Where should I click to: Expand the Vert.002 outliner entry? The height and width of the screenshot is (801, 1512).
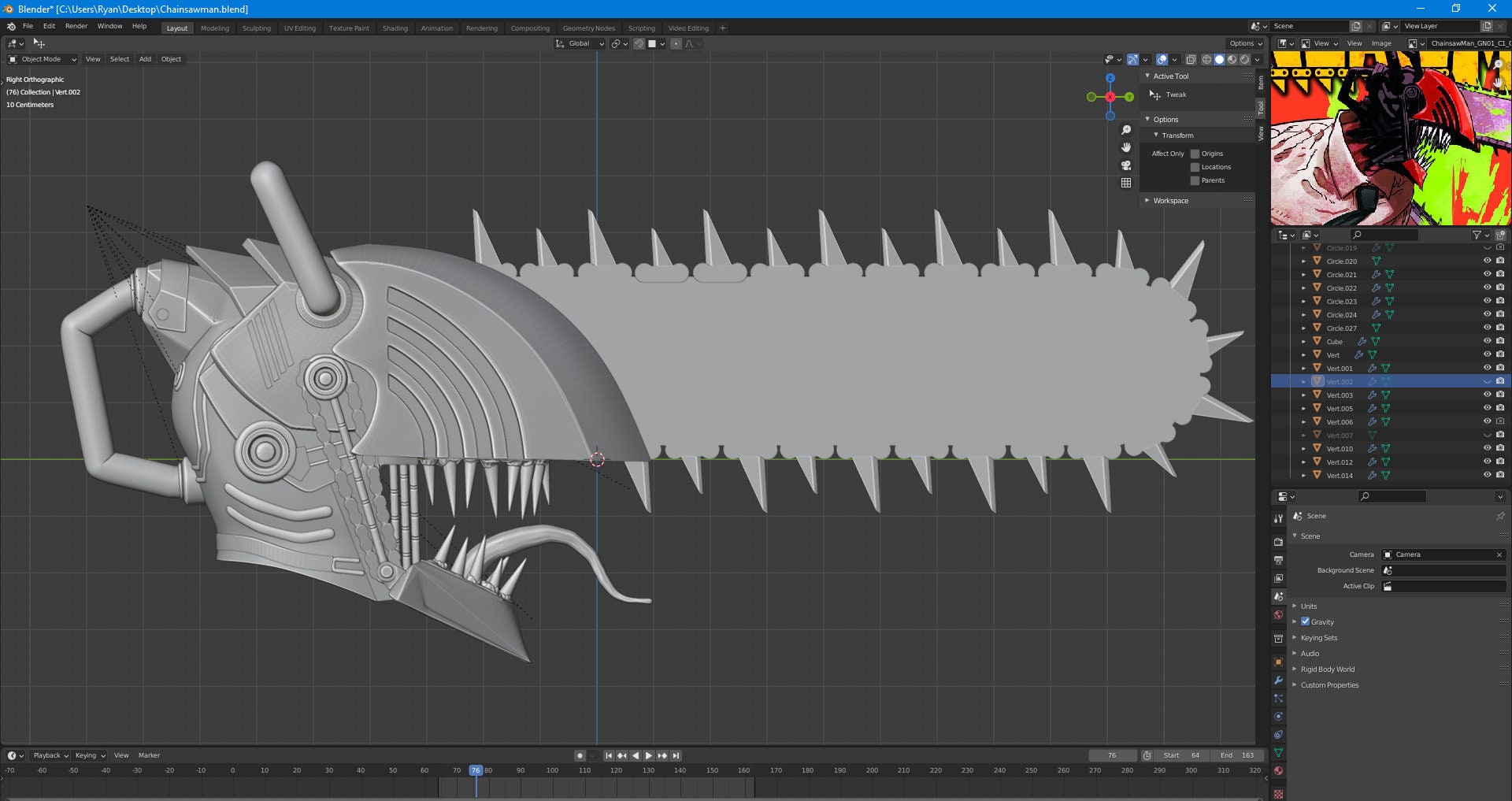(1305, 381)
